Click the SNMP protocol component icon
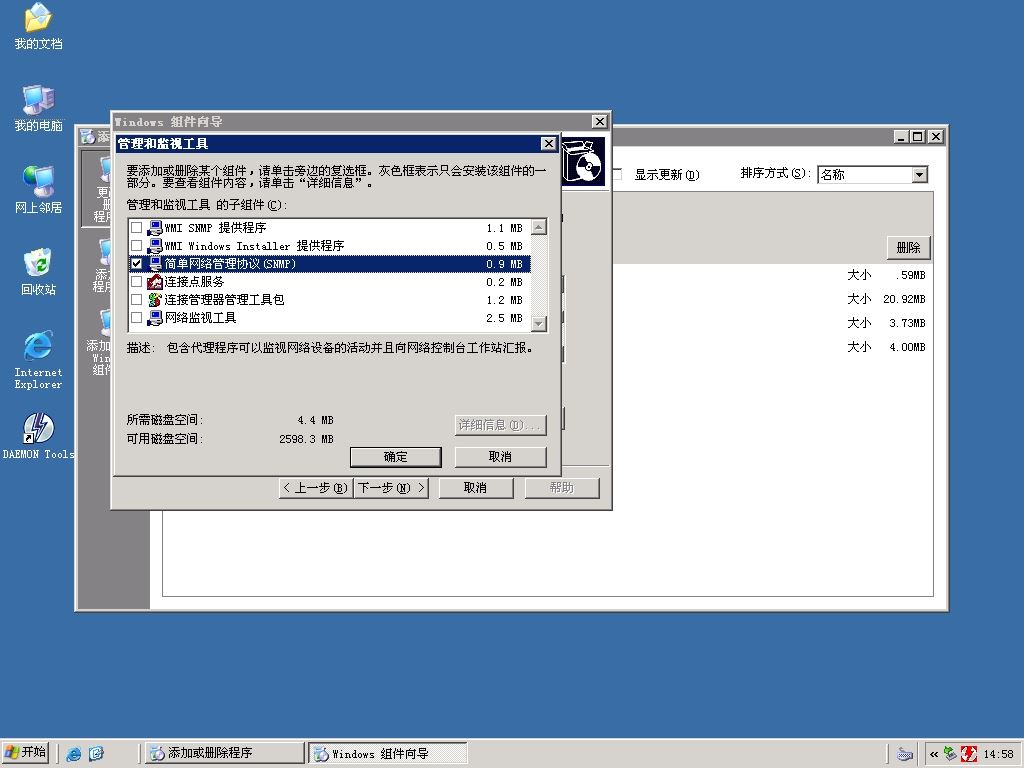 tap(155, 264)
